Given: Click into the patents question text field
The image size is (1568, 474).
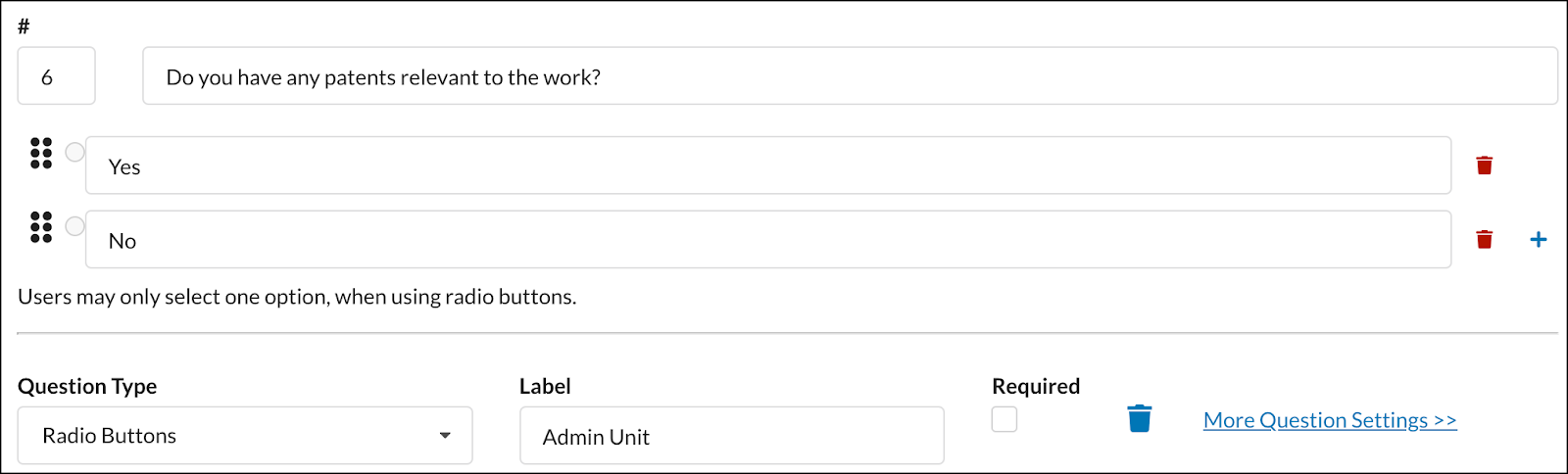Looking at the screenshot, I should click(x=850, y=76).
